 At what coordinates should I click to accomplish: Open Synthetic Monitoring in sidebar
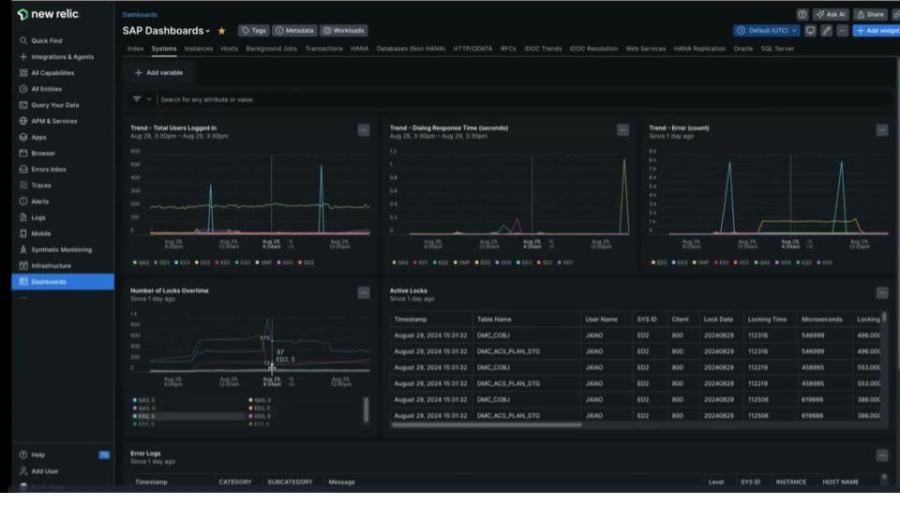(x=61, y=250)
